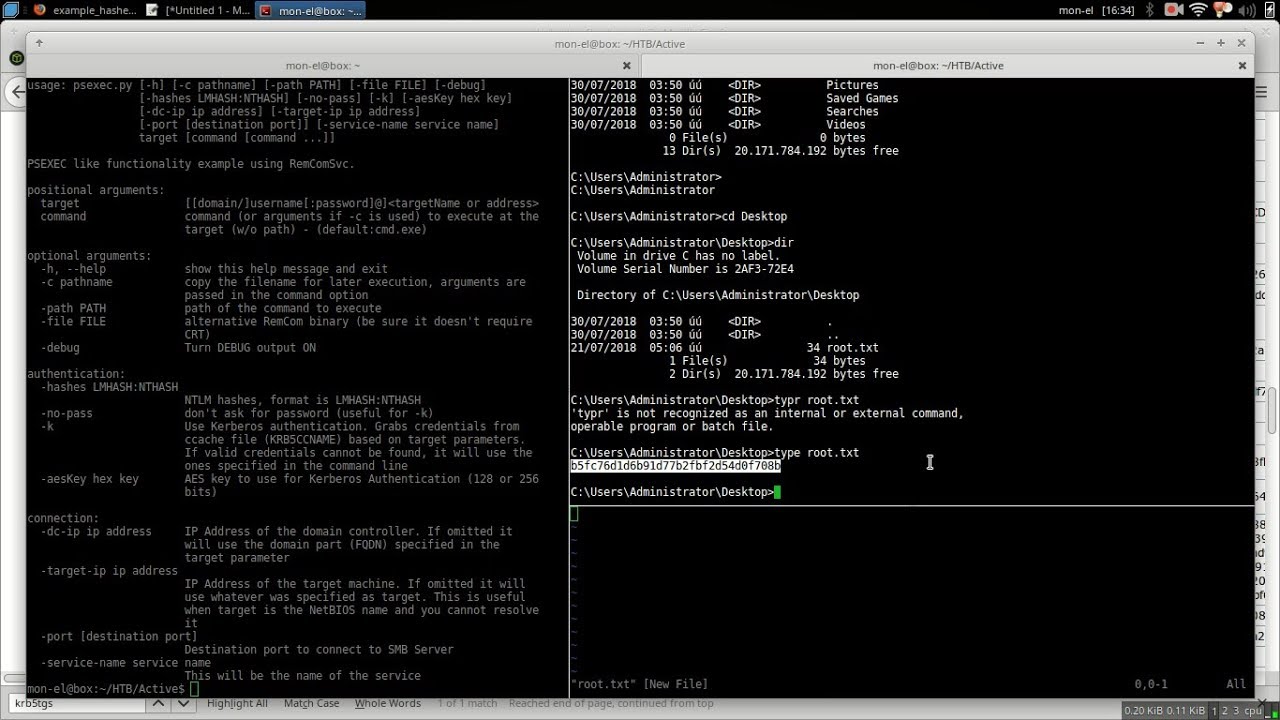Viewport: 1280px width, 720px height.
Task: Click the terminal window menu arrow icon
Action: [x=39, y=44]
